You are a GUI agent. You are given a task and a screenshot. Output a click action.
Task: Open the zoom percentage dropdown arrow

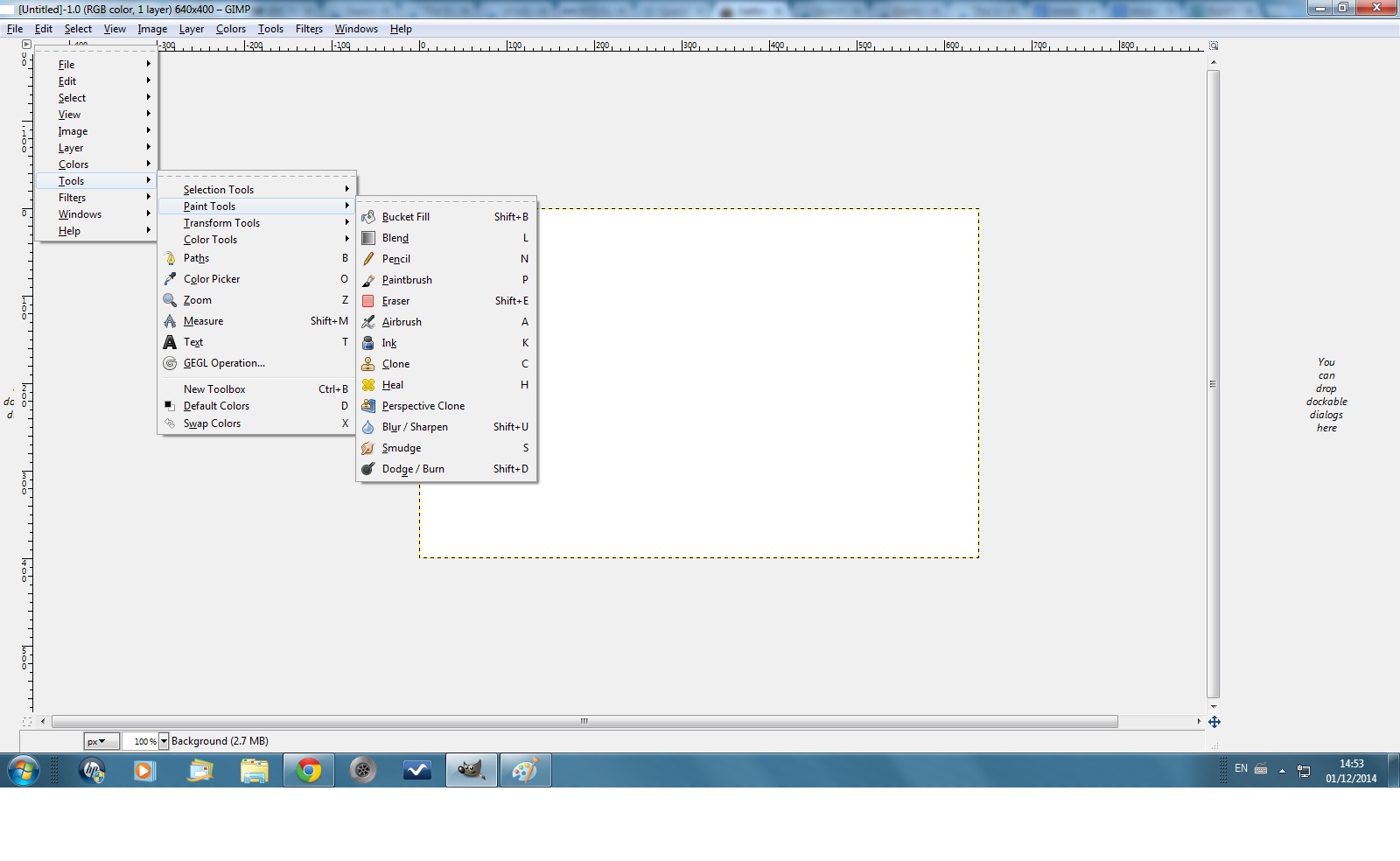tap(164, 741)
